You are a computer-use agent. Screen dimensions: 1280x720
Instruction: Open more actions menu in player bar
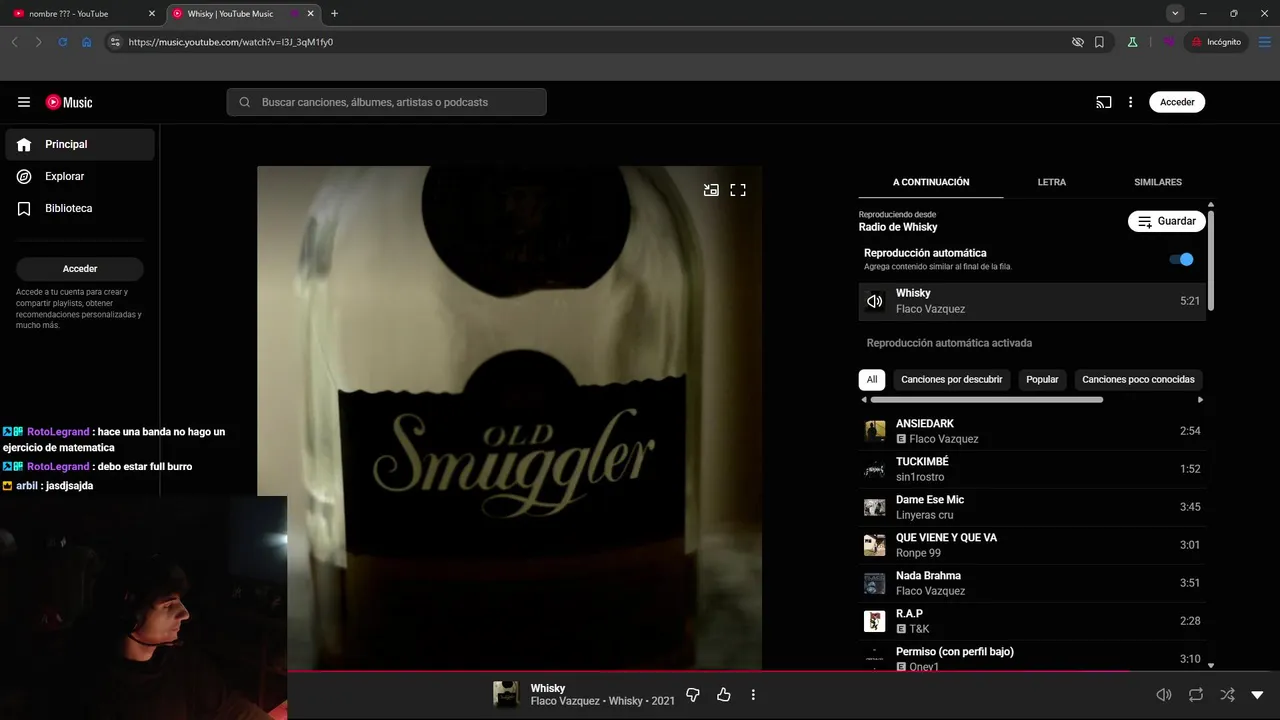753,695
